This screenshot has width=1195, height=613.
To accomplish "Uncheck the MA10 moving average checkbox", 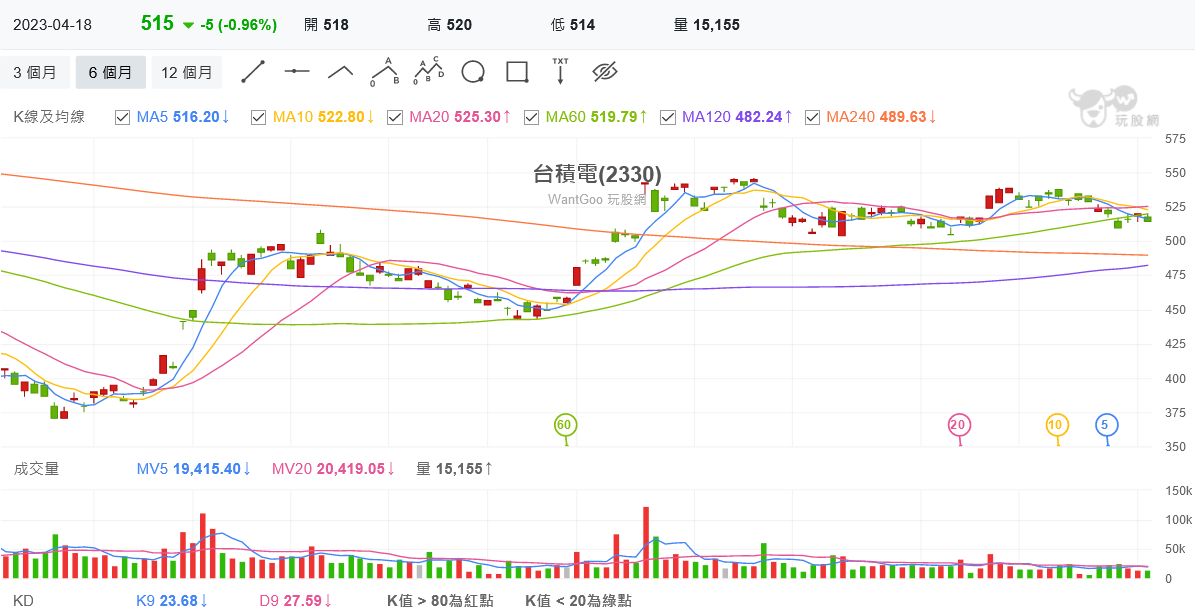I will tap(258, 117).
